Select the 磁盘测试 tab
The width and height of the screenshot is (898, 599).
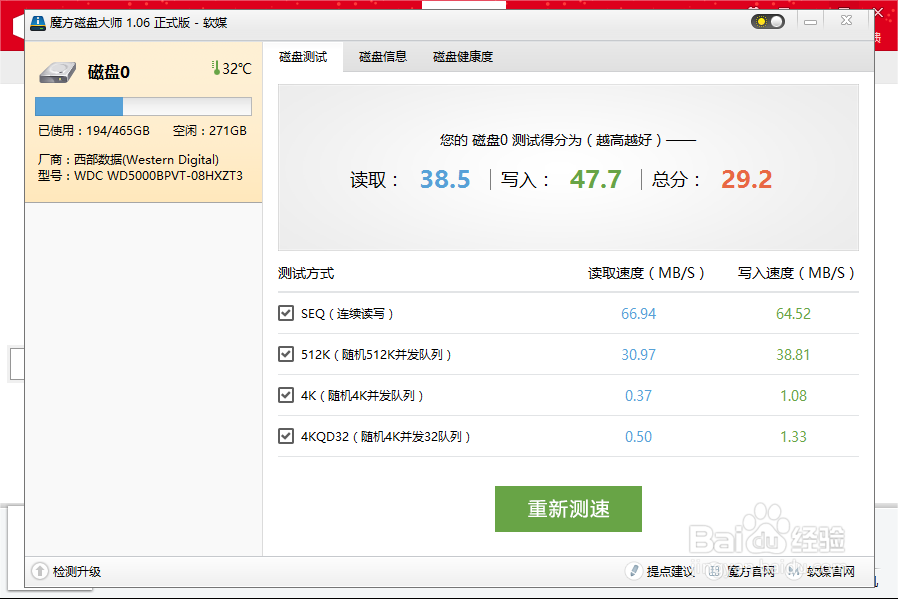pyautogui.click(x=303, y=57)
